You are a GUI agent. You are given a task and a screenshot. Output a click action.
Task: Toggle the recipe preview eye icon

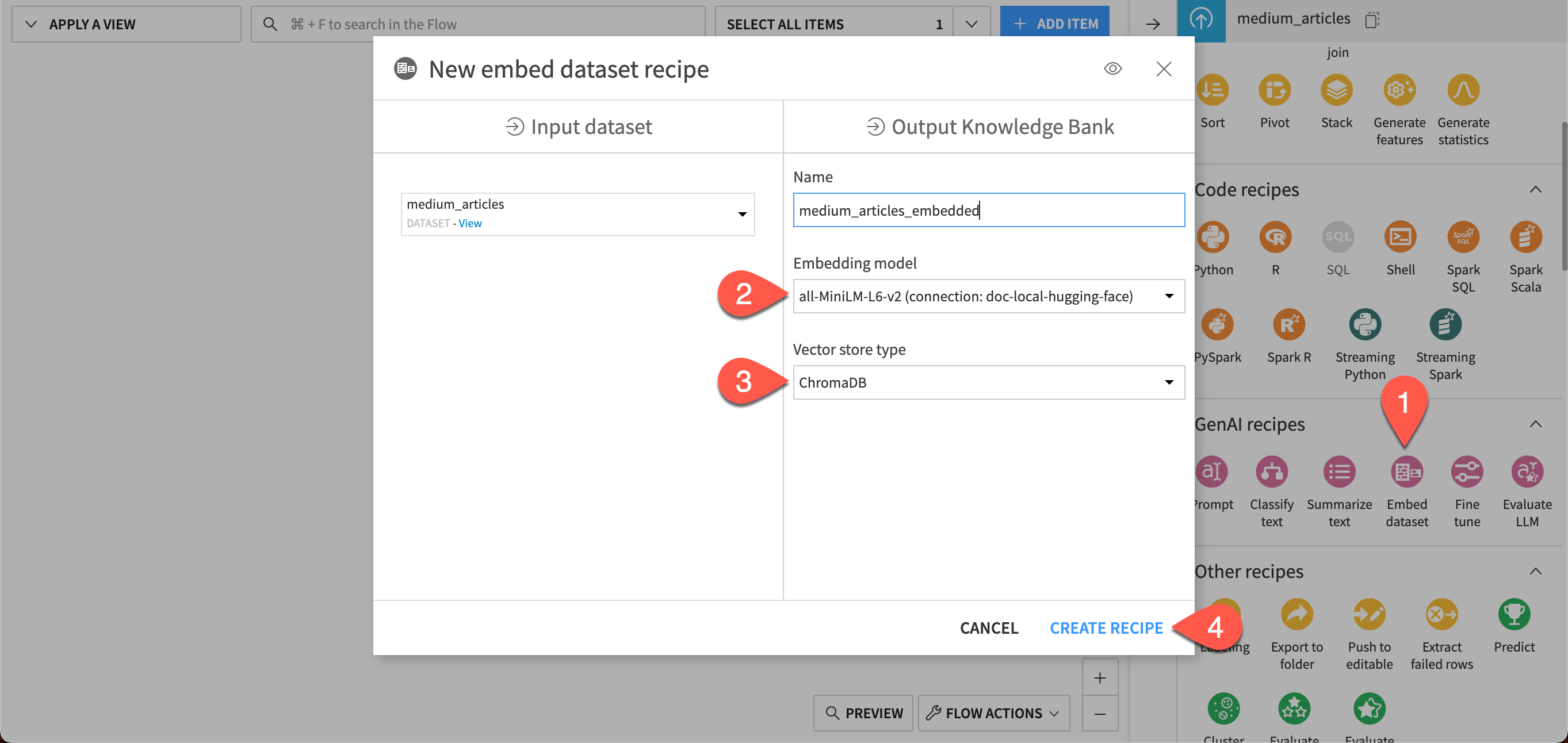(1112, 68)
